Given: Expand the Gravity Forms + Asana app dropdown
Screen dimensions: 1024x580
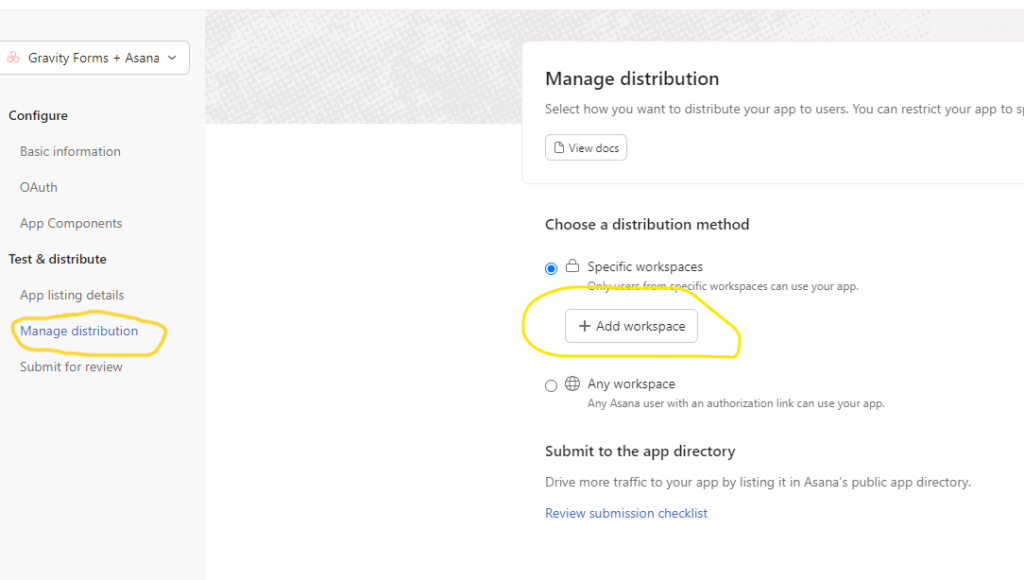Looking at the screenshot, I should pyautogui.click(x=172, y=58).
